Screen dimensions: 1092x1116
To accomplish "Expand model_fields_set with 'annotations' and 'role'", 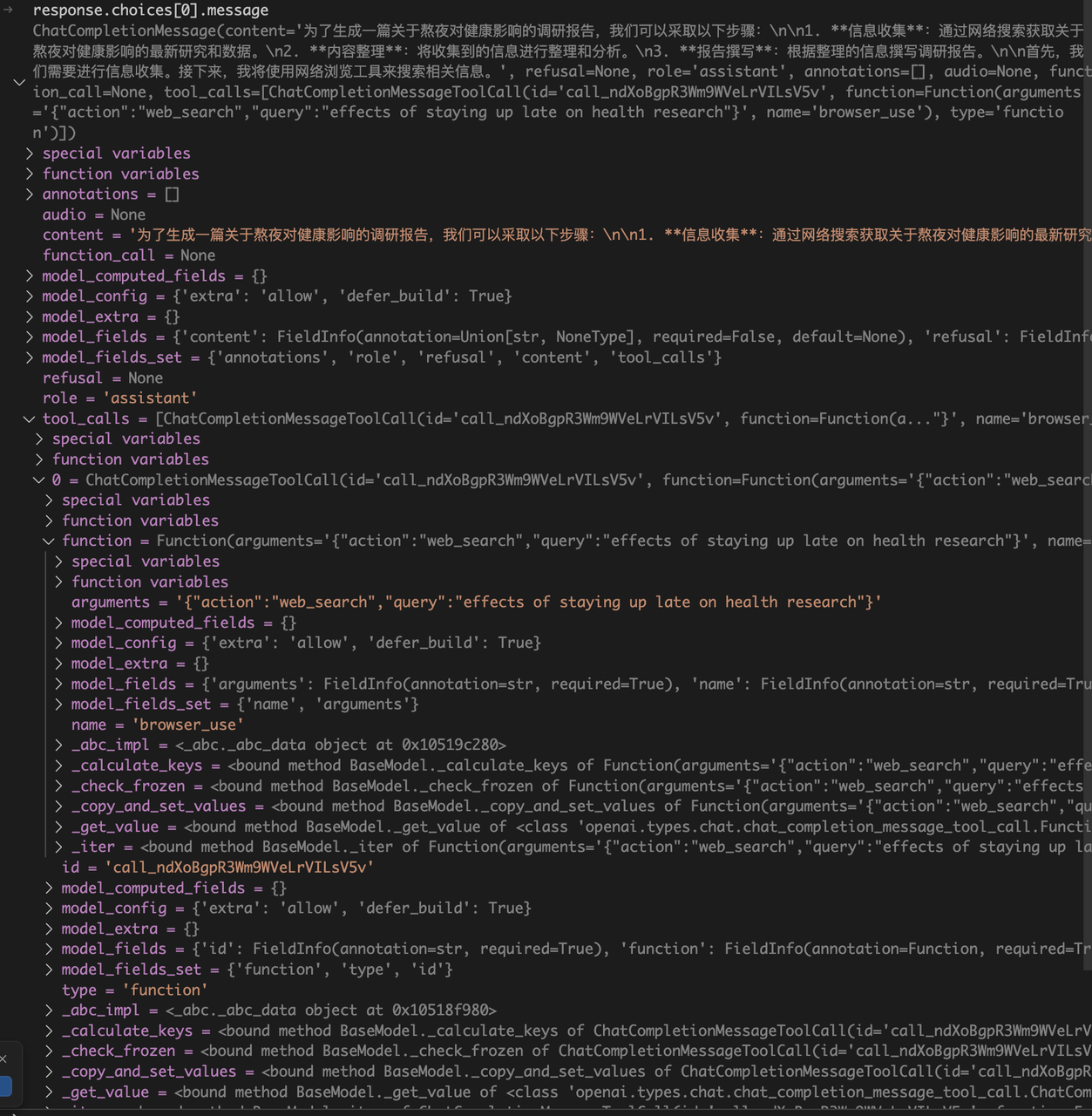I will click(30, 357).
